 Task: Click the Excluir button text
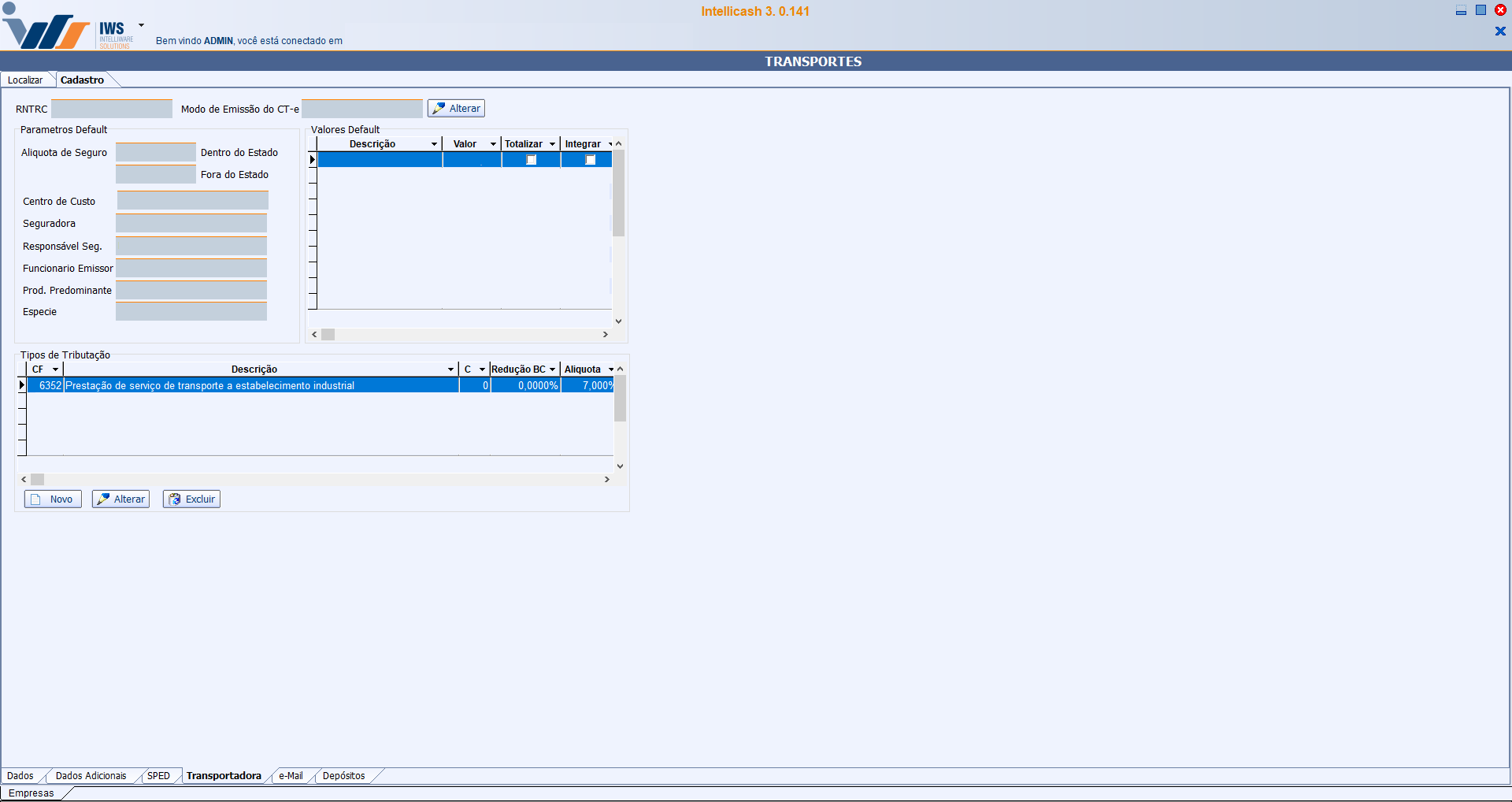click(200, 499)
